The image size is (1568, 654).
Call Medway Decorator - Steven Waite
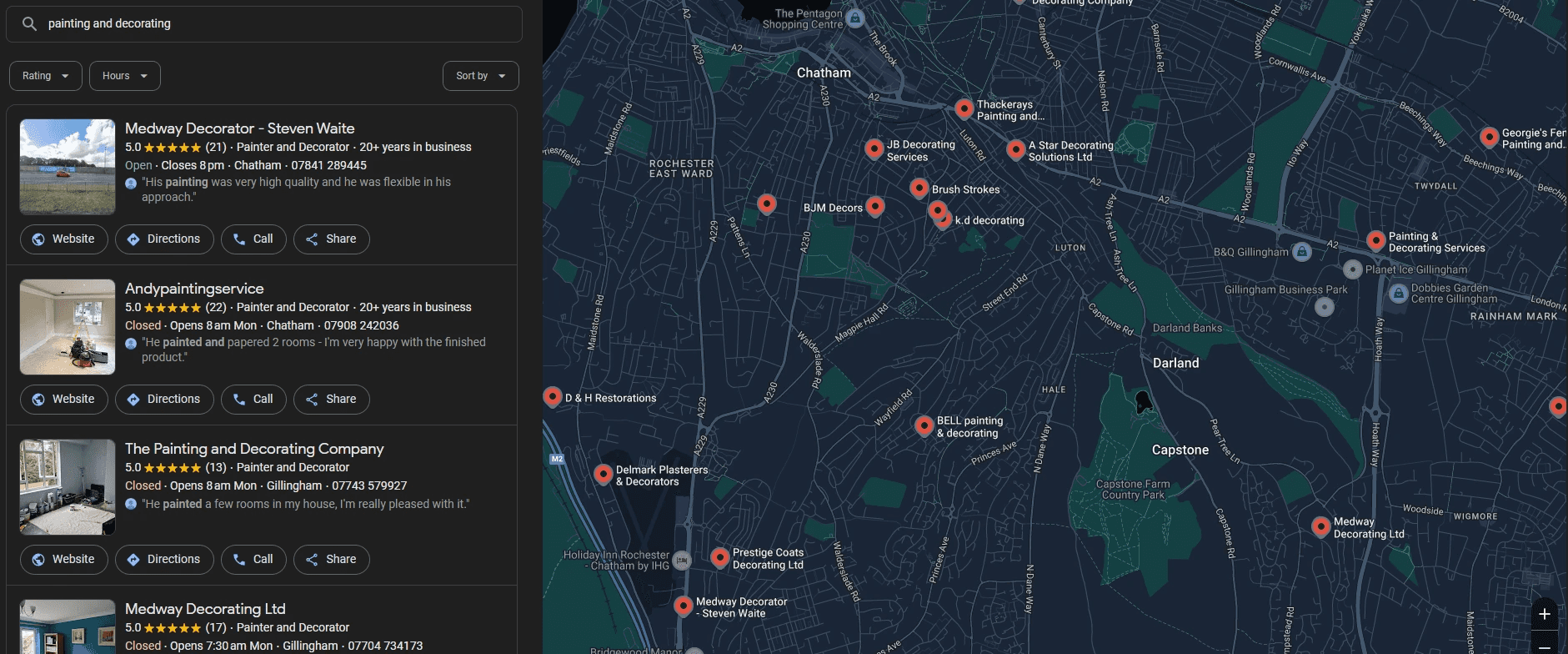click(x=253, y=239)
